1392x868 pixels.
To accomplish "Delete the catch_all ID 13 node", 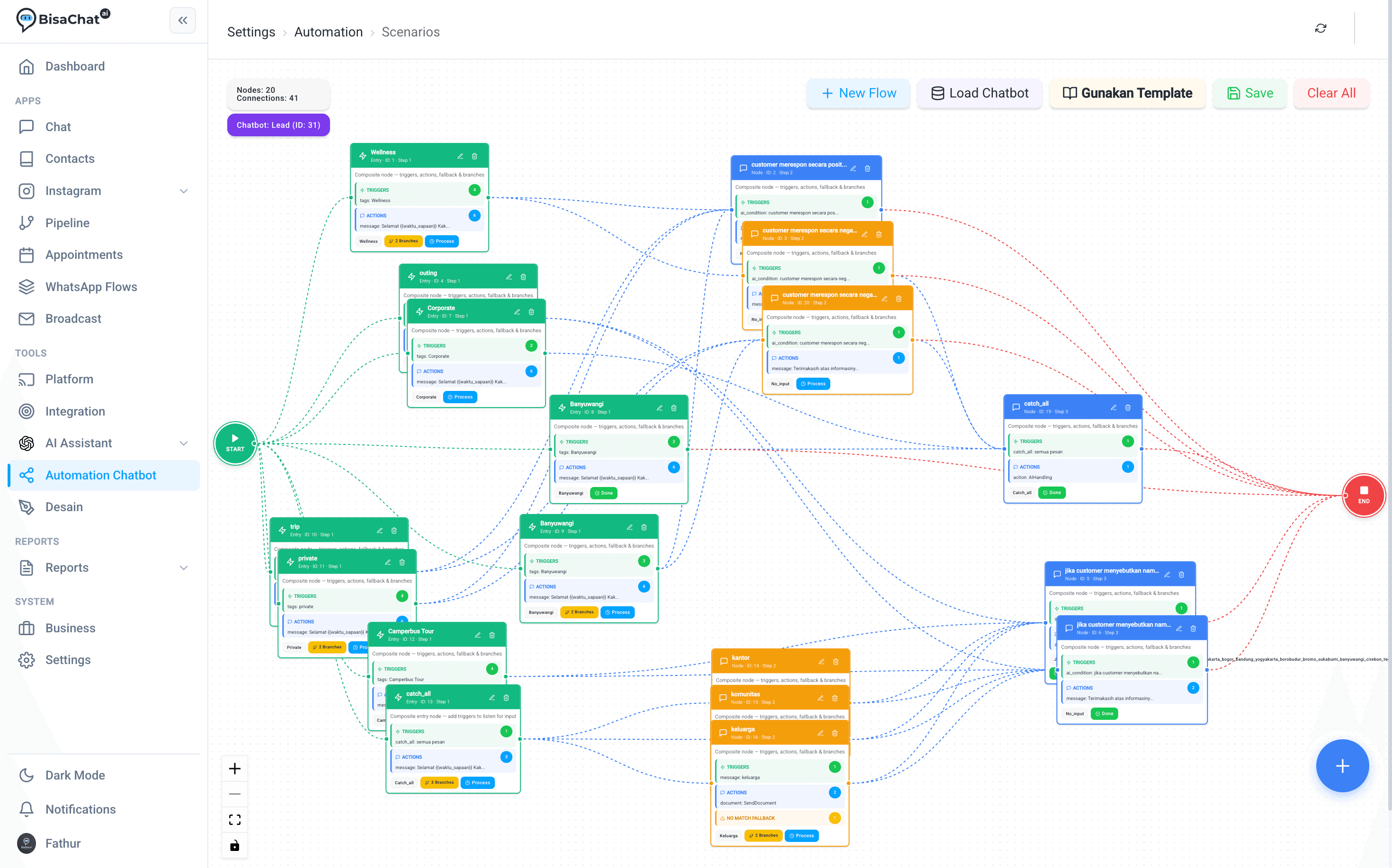I will pyautogui.click(x=506, y=698).
